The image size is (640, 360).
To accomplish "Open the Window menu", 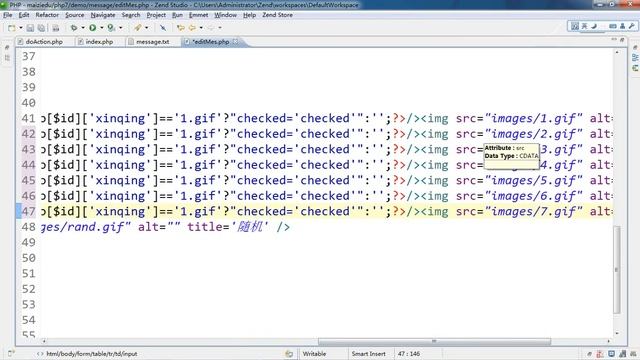I will click(226, 15).
